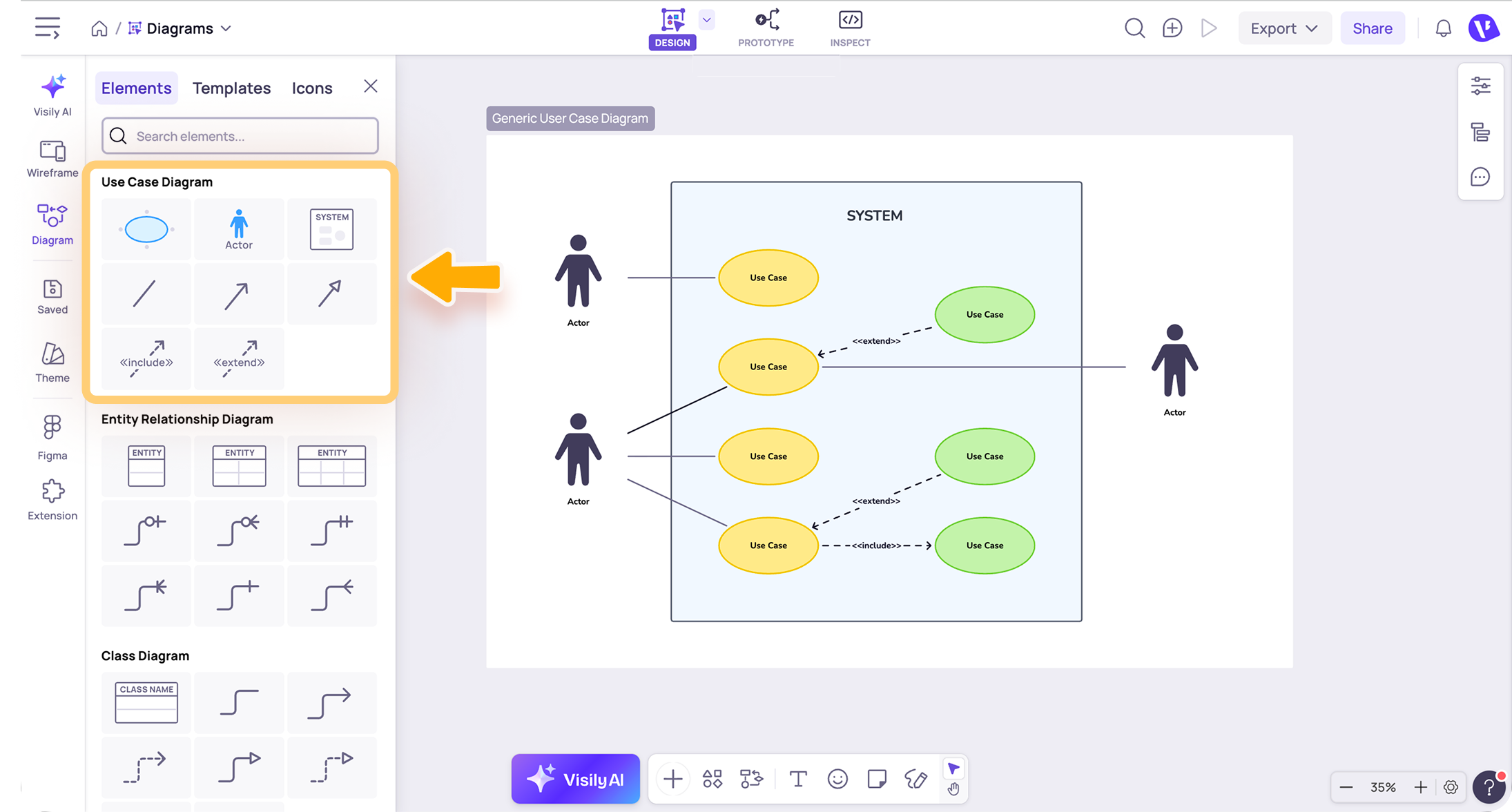This screenshot has width=1512, height=812.
Task: Open the user avatar profile
Action: (x=1484, y=28)
